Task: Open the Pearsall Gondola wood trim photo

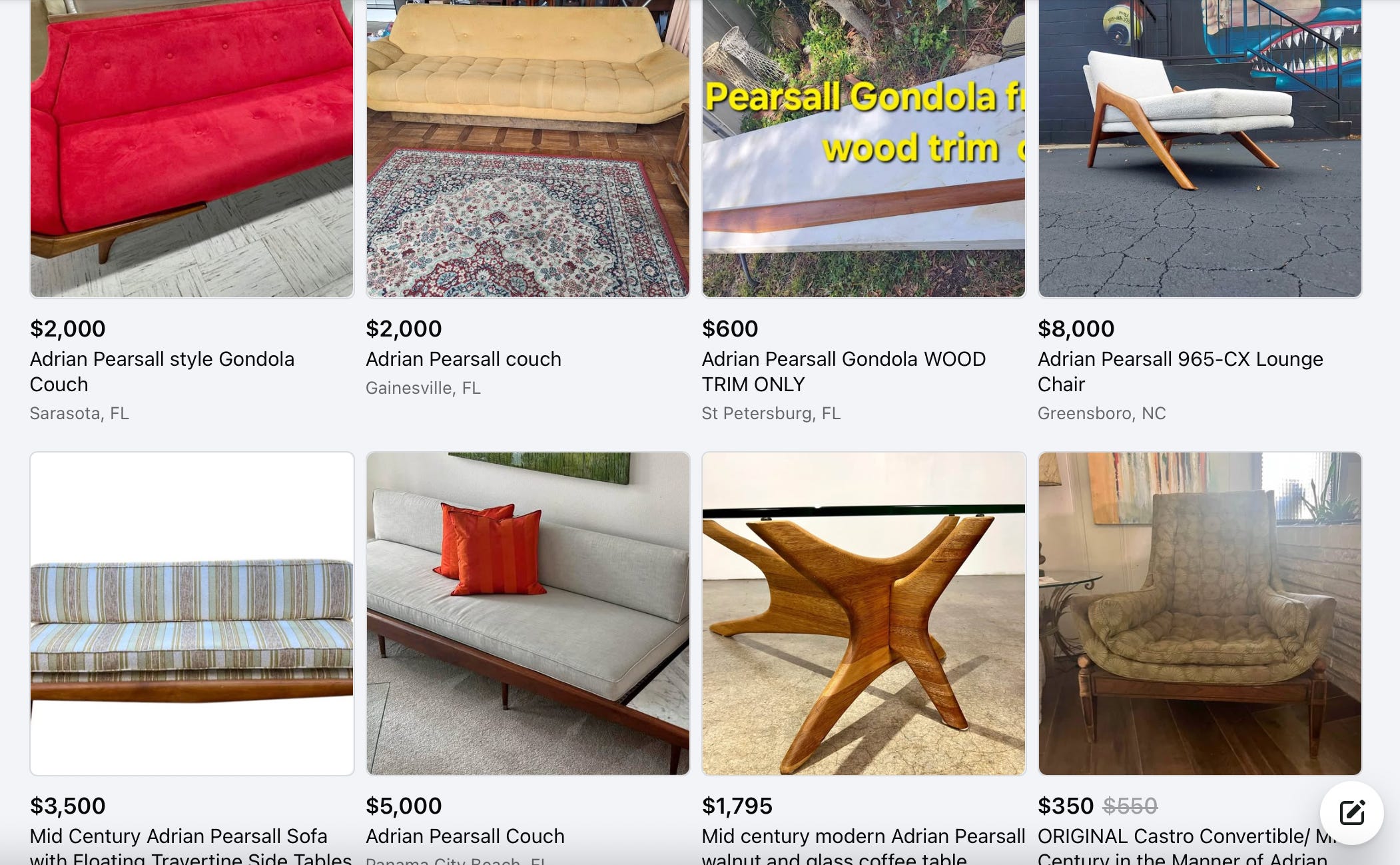Action: click(864, 149)
